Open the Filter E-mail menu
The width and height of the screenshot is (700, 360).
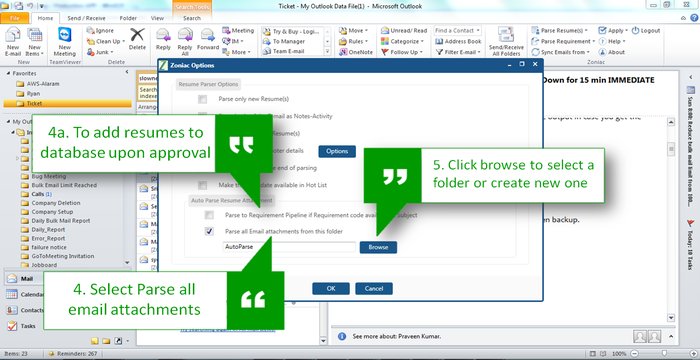tap(458, 52)
